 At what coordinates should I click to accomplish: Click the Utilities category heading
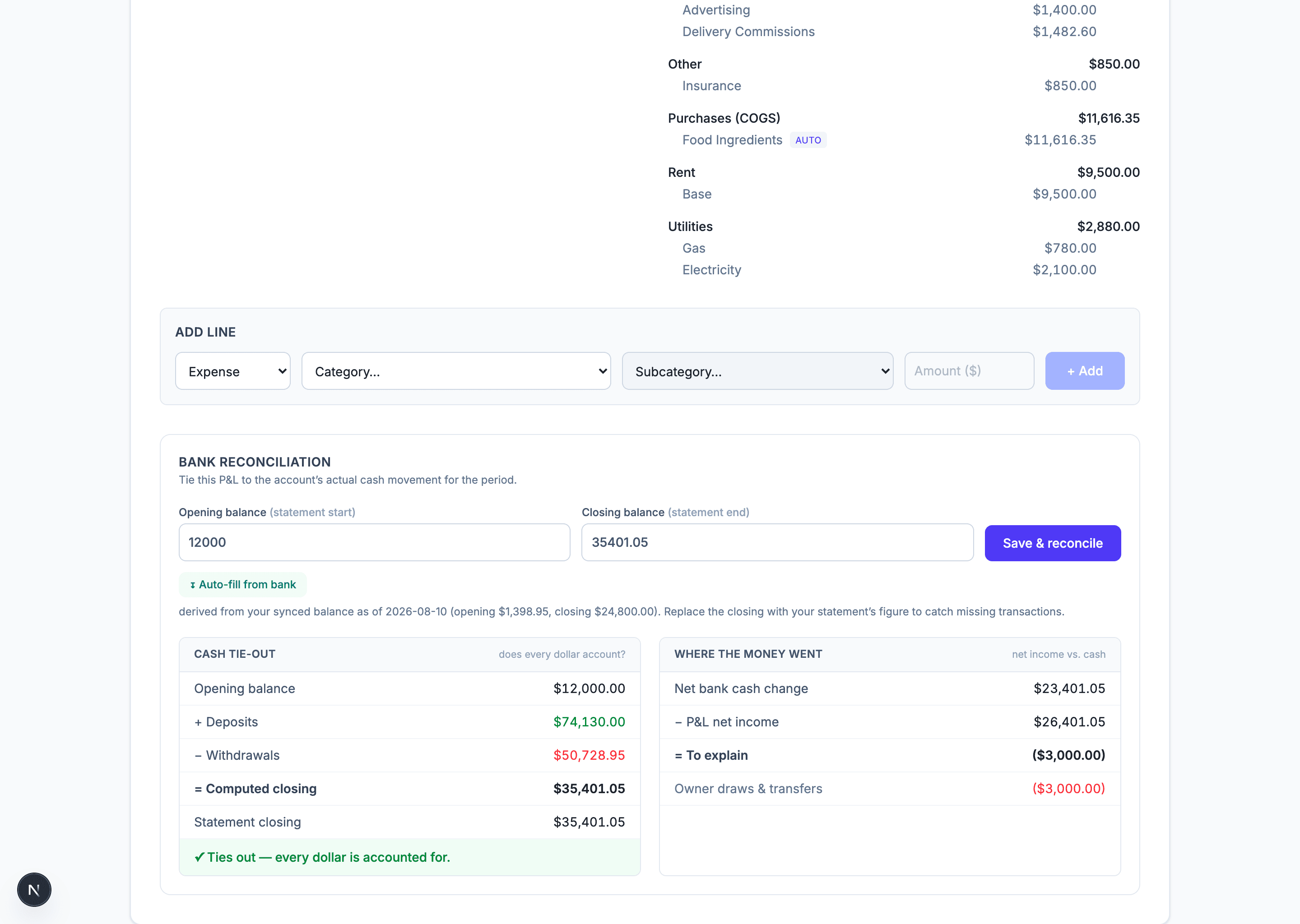[x=690, y=226]
